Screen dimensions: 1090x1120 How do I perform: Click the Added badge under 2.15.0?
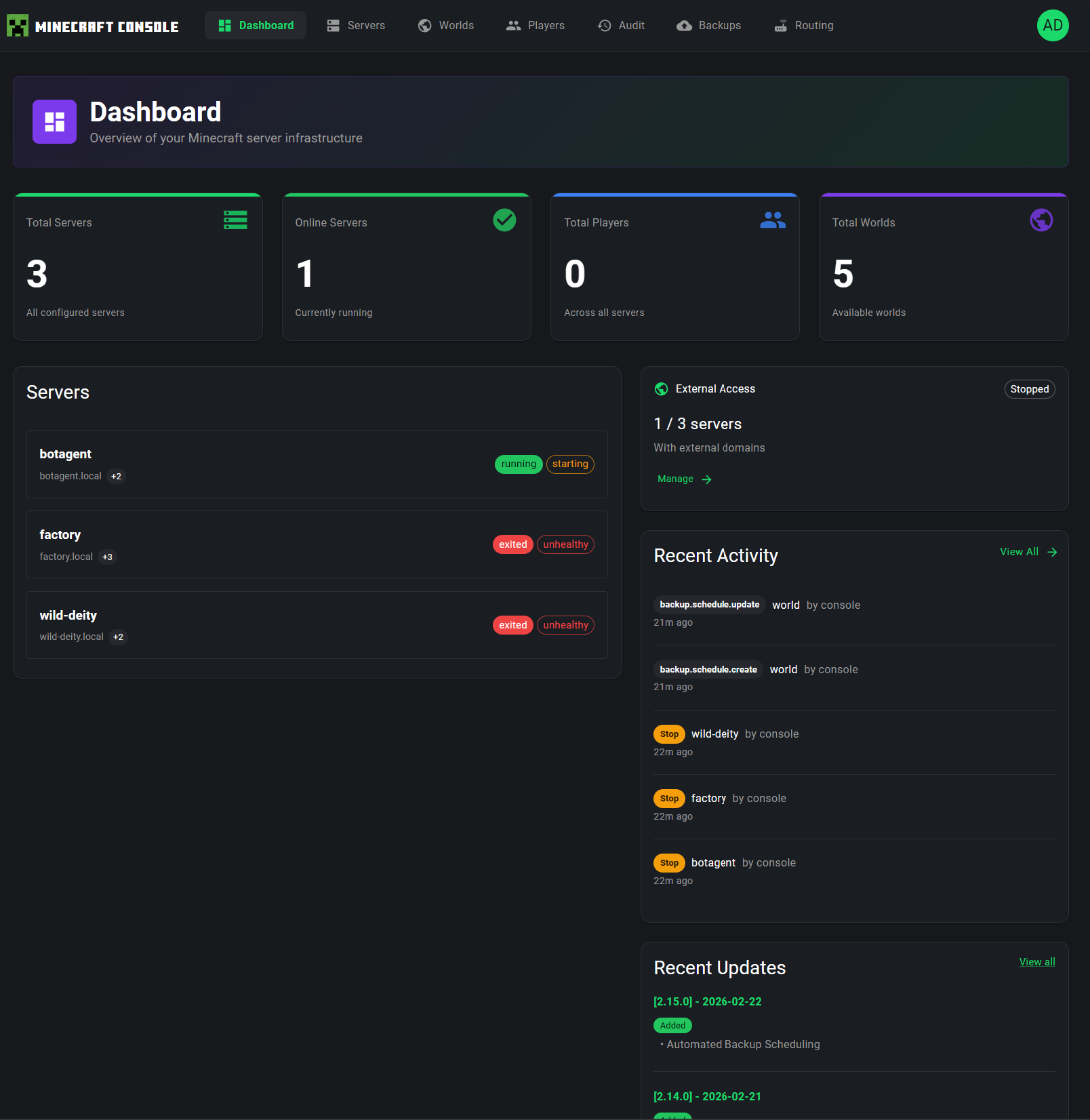click(x=672, y=1026)
